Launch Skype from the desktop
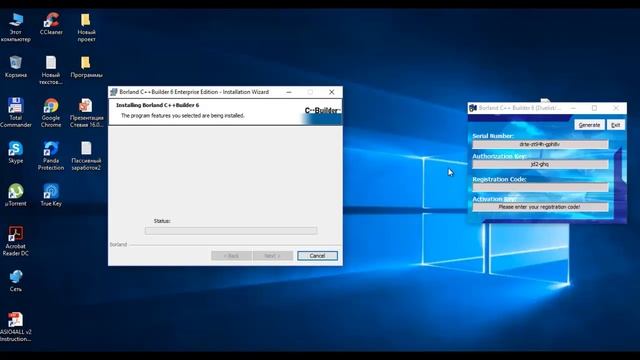The height and width of the screenshot is (360, 640). tap(16, 152)
